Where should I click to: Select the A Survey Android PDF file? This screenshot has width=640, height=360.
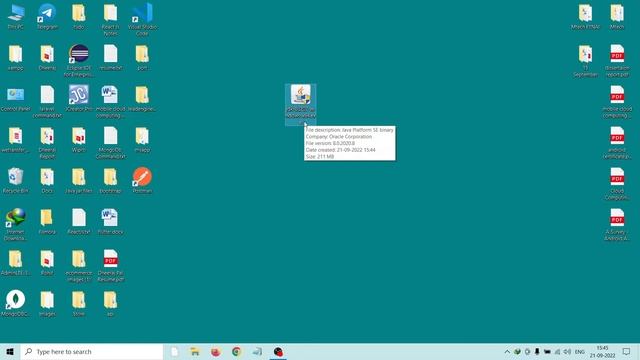[x=617, y=225]
